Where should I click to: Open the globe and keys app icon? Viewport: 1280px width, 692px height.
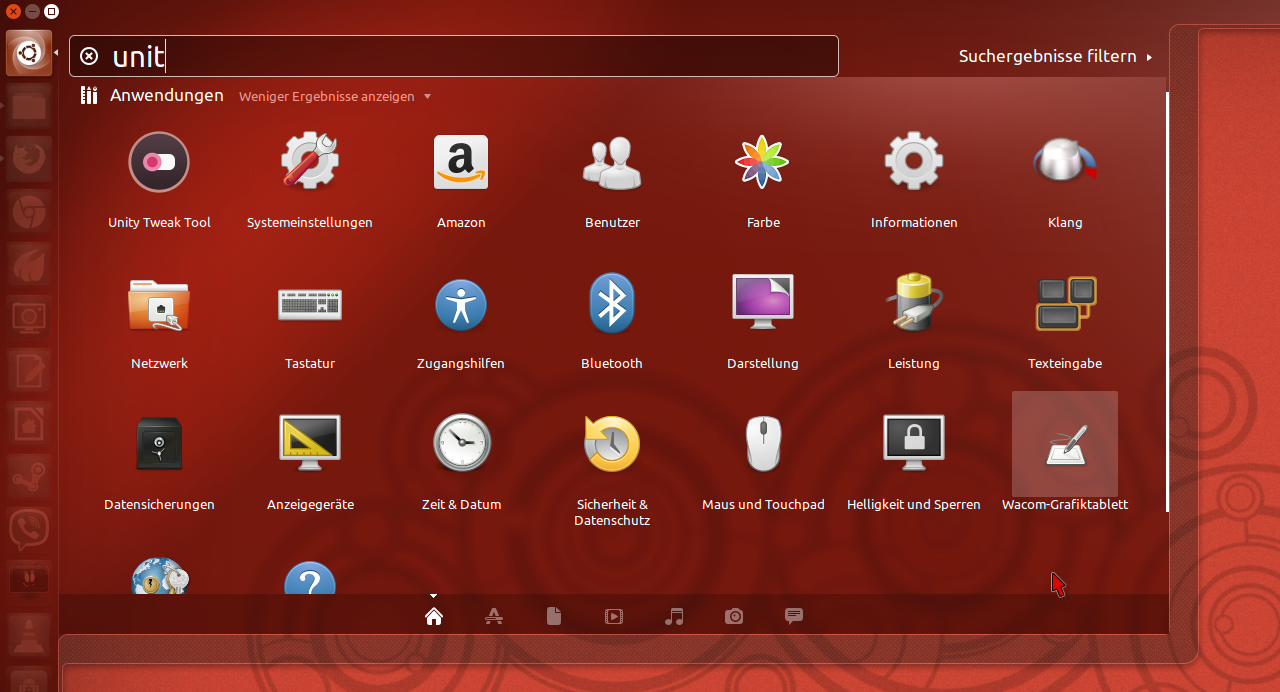pos(159,575)
